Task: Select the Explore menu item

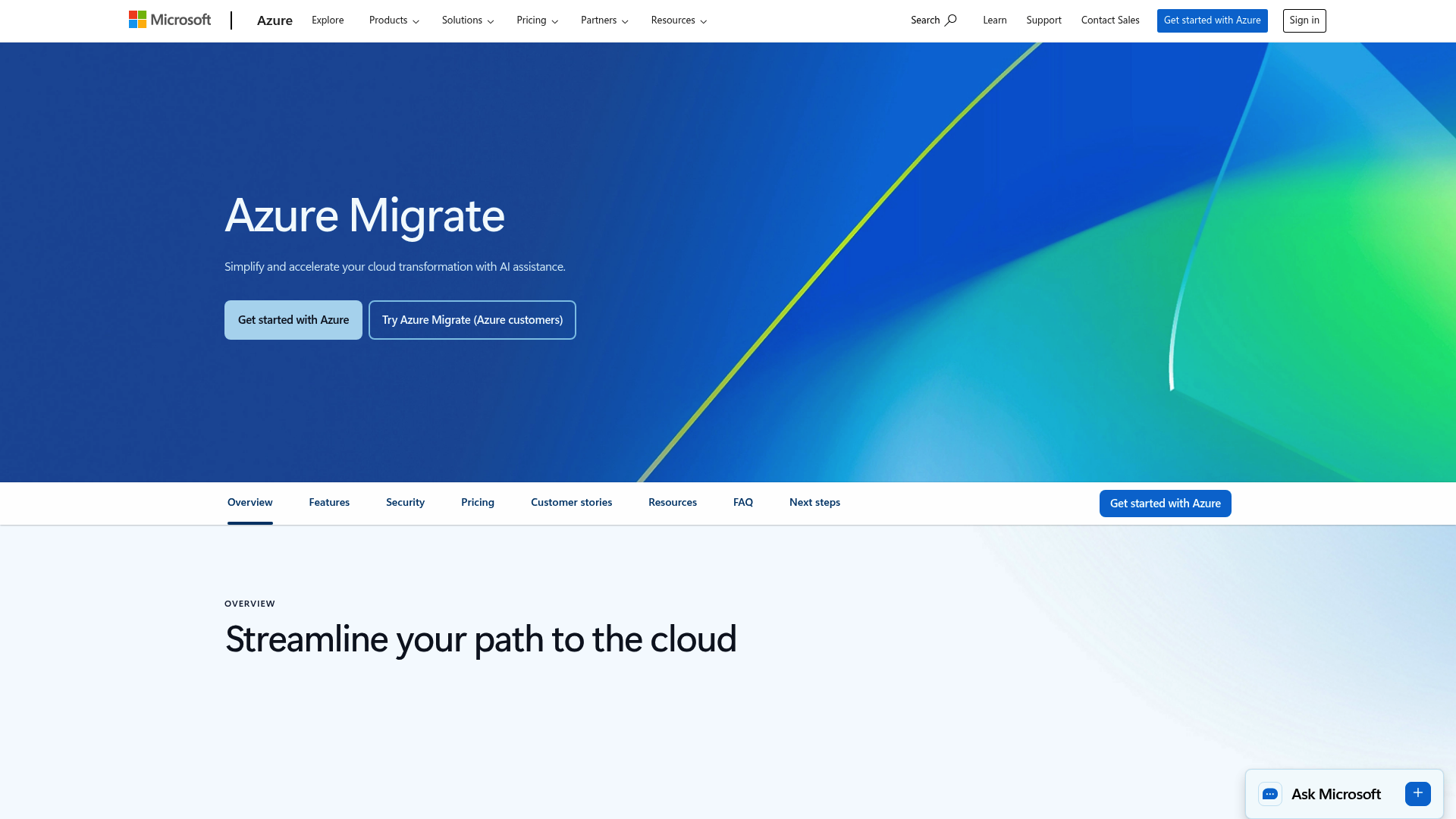Action: click(327, 20)
